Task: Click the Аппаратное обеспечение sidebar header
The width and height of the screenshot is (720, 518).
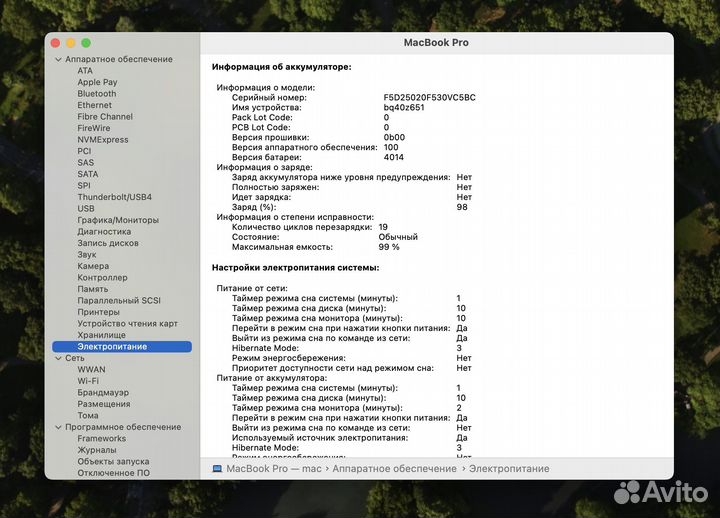Action: (x=119, y=59)
